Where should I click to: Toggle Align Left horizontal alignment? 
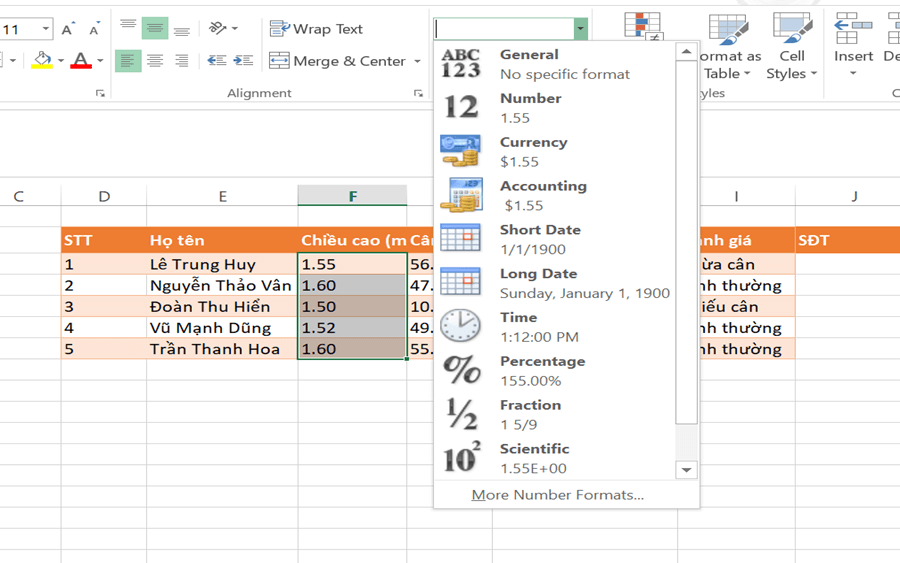point(128,61)
